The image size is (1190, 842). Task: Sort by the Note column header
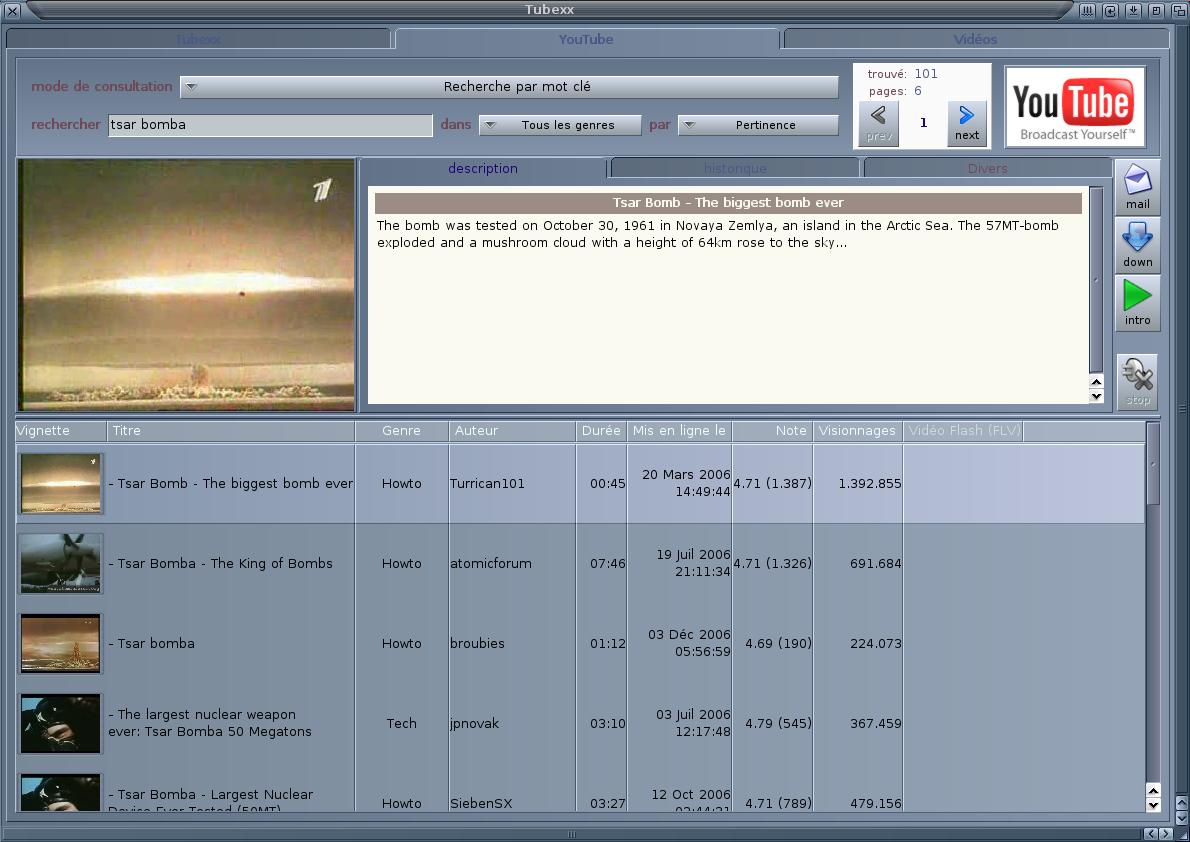(773, 430)
